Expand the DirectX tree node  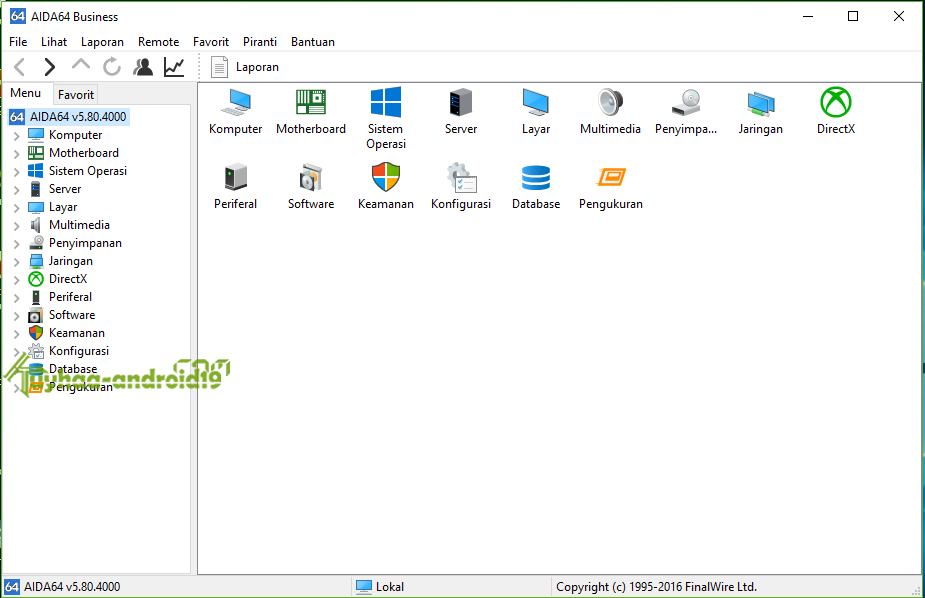[17, 280]
